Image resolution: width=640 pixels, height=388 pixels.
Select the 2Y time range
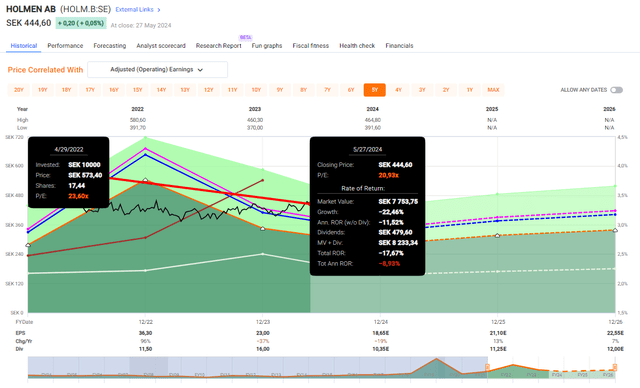(446, 90)
